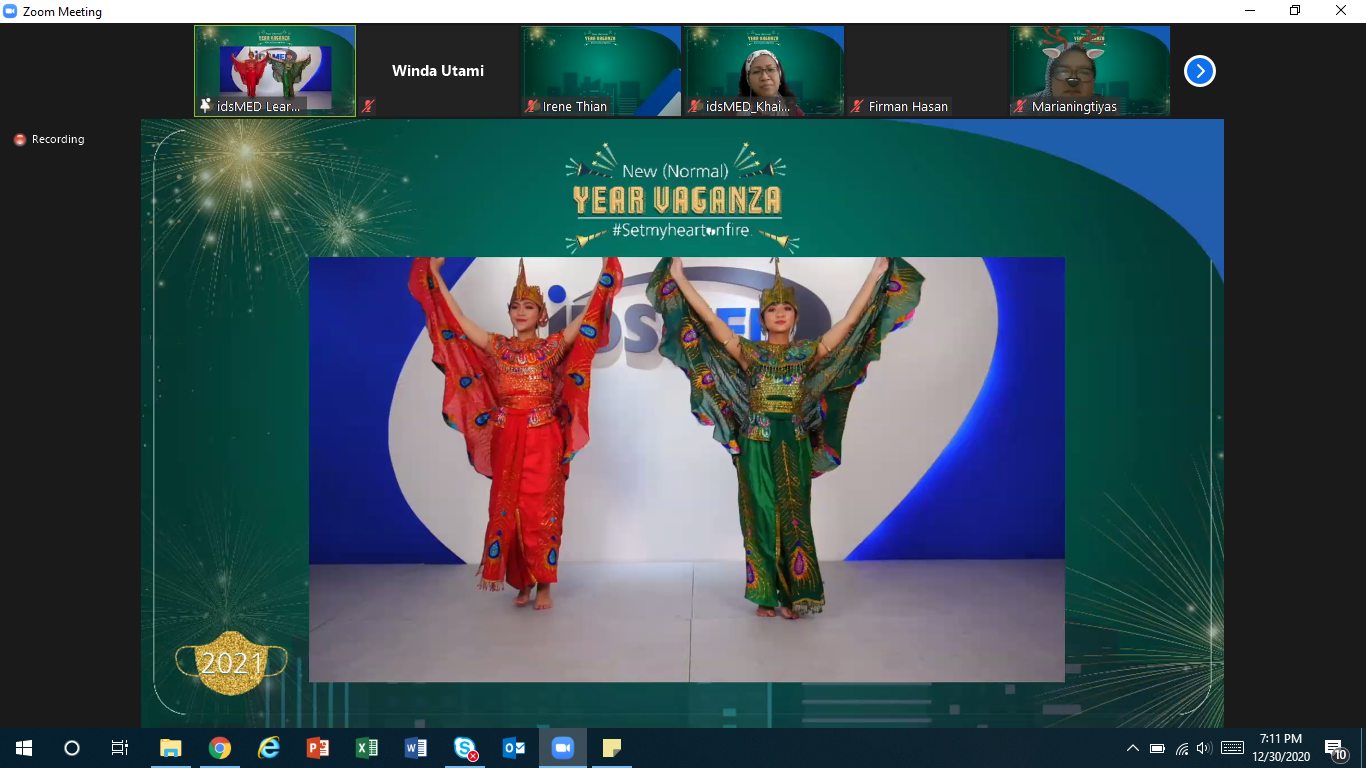
Task: Open Cortana search circle
Action: pyautogui.click(x=72, y=748)
